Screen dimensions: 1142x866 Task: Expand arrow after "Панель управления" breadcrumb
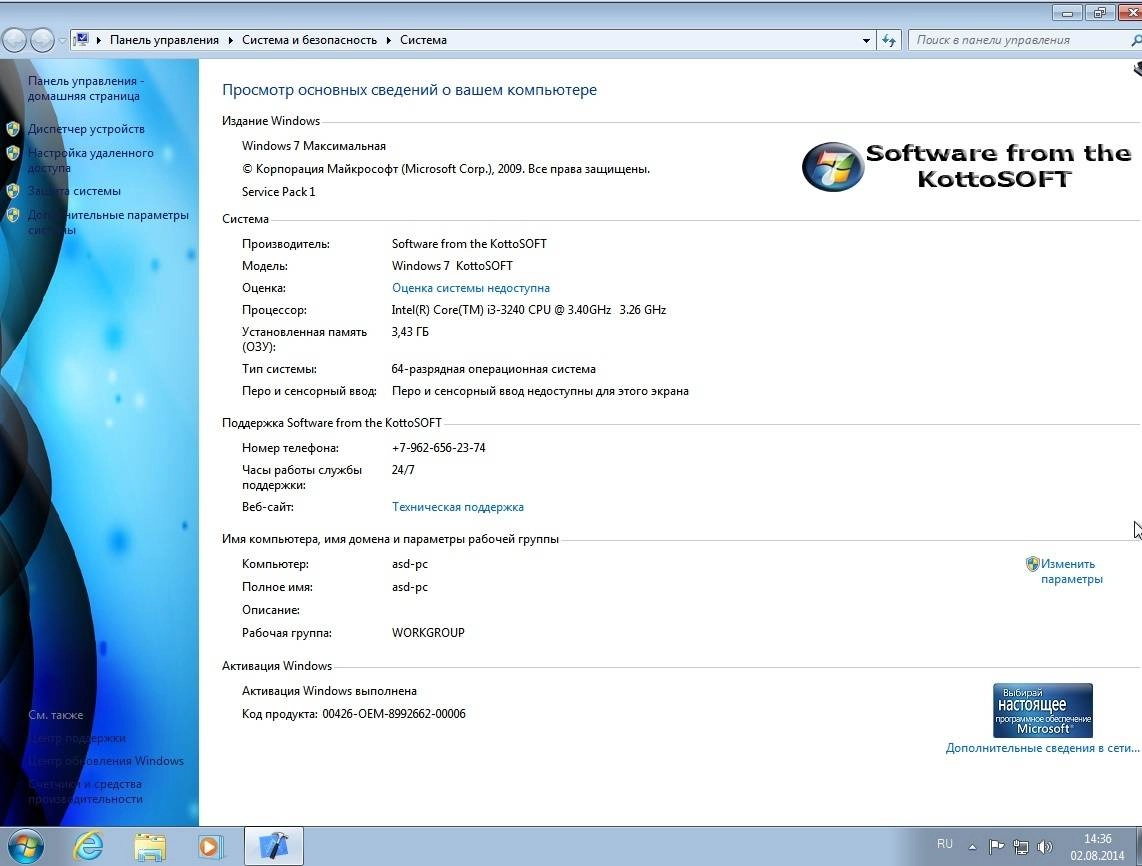pyautogui.click(x=230, y=40)
